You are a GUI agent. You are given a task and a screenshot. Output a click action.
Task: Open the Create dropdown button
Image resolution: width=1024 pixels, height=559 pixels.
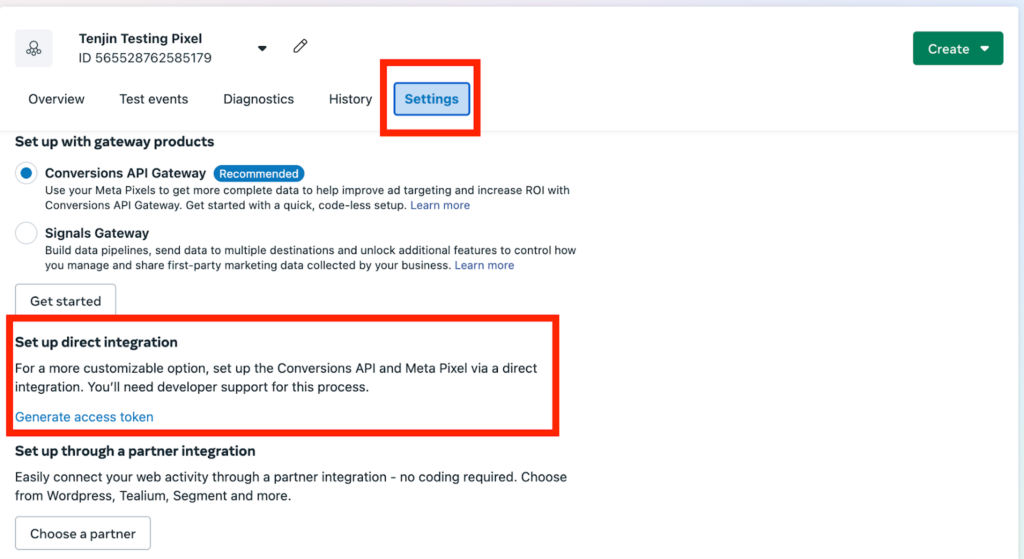pos(957,48)
